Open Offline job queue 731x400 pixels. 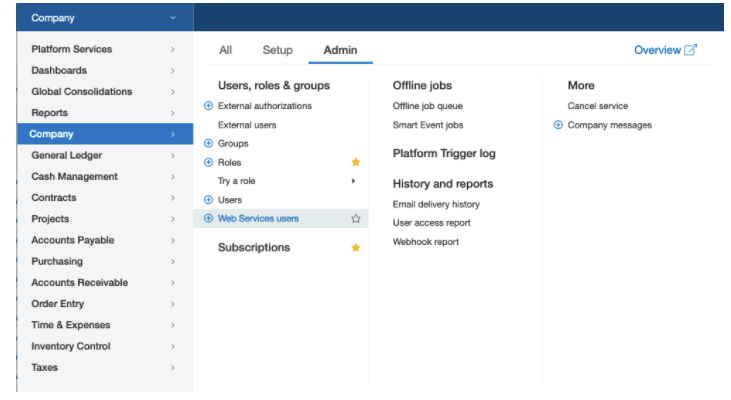pos(428,106)
